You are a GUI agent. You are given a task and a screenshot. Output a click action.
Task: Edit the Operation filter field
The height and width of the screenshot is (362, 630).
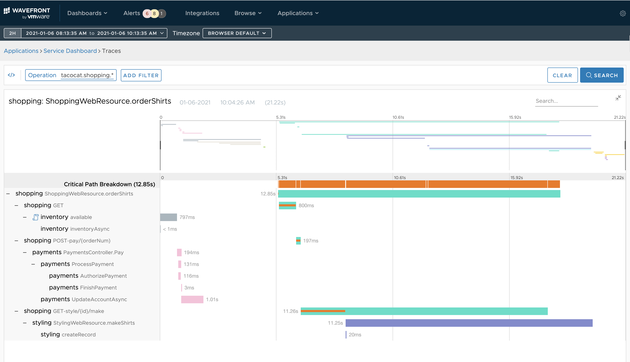point(71,75)
